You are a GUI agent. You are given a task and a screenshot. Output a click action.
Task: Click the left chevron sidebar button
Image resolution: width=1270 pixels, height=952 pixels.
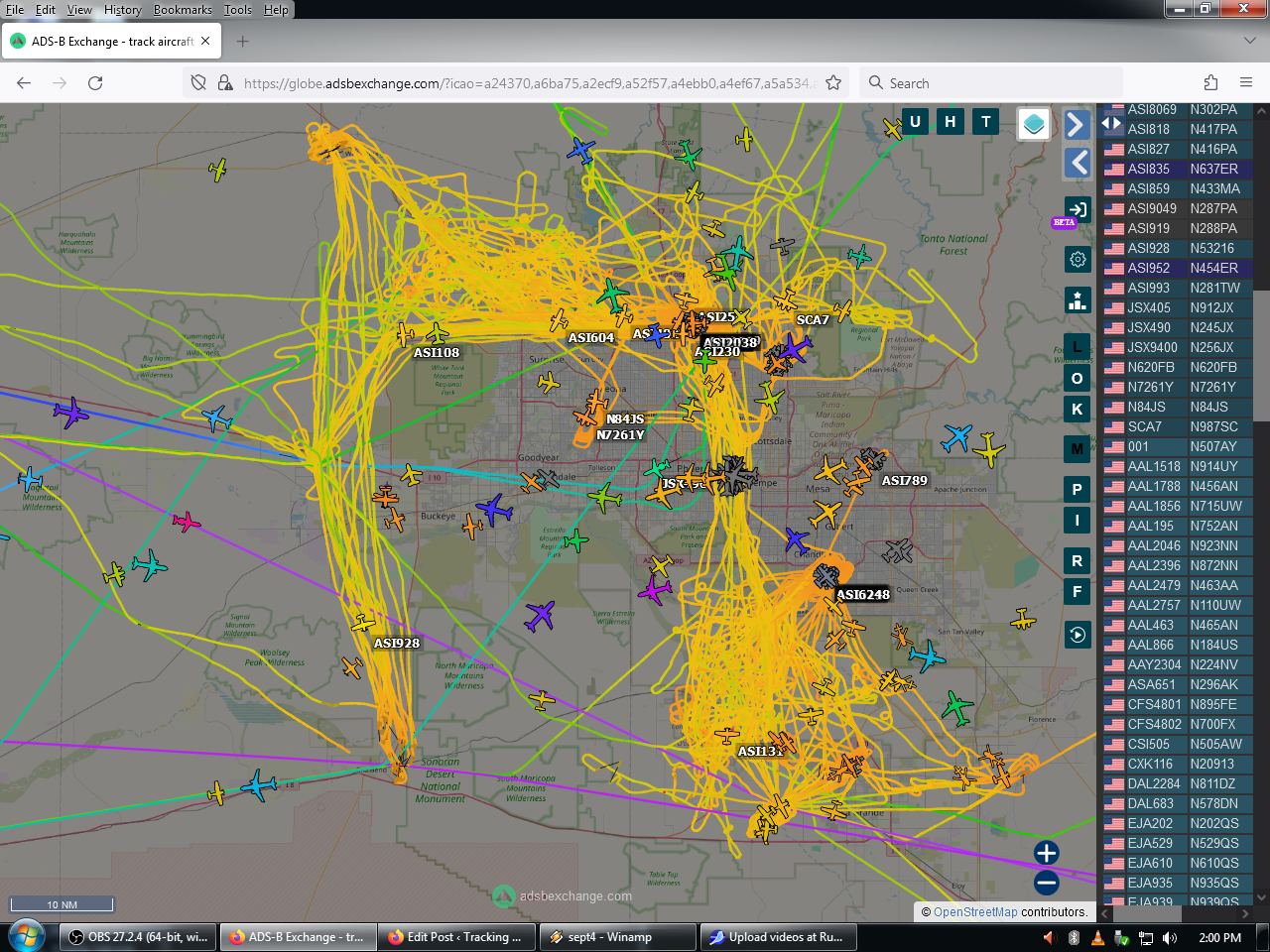tap(1078, 163)
